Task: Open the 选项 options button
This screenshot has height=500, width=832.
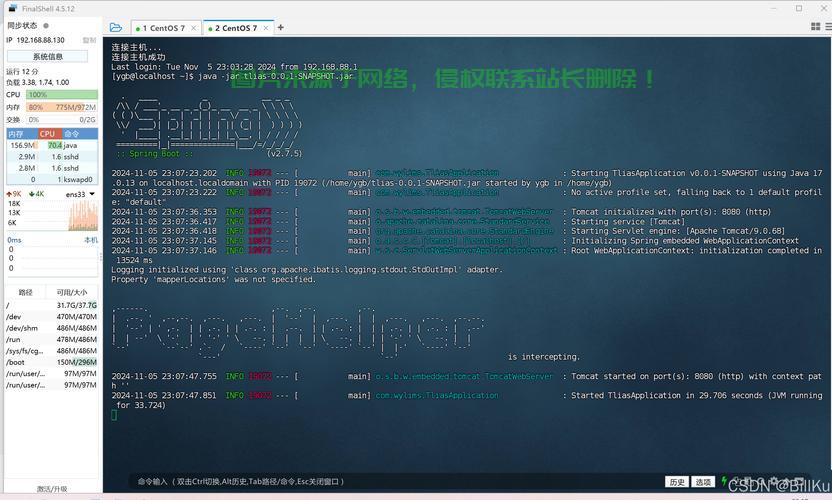Action: [703, 482]
